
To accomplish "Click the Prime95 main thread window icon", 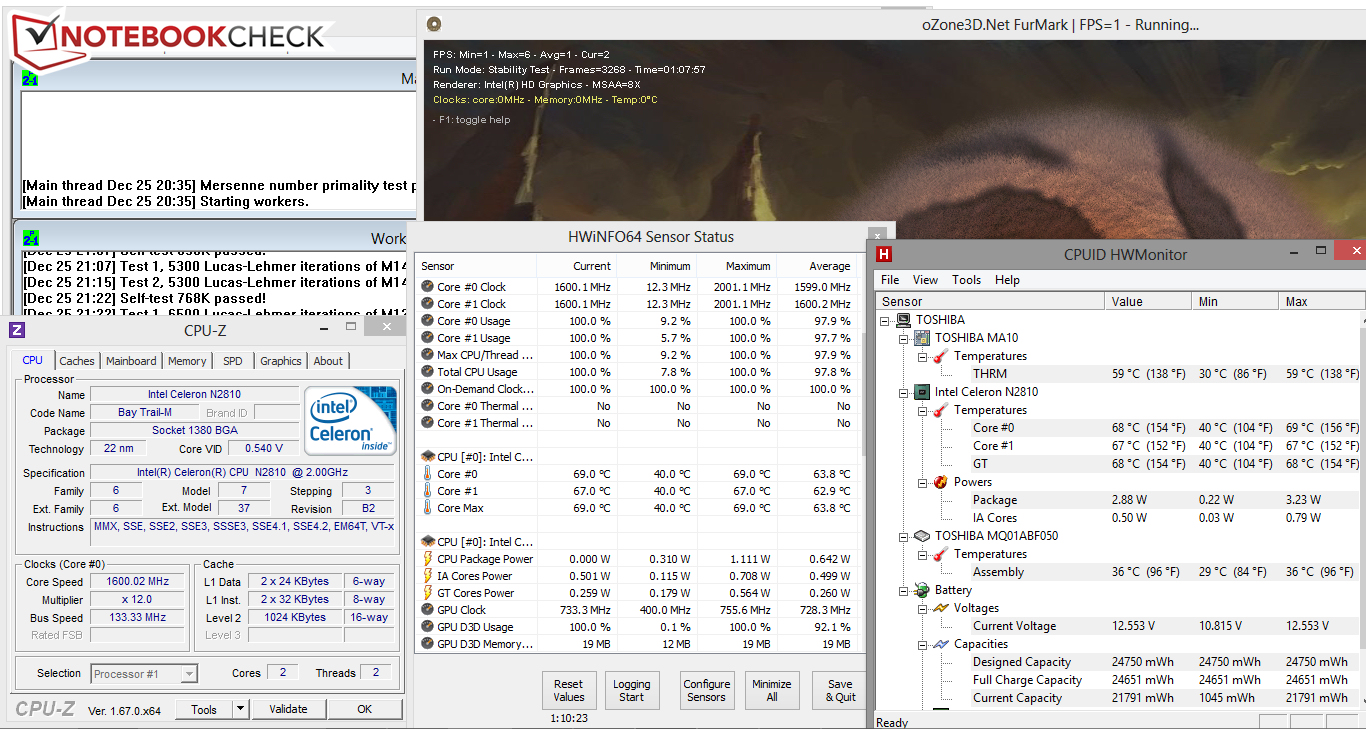I will 30,78.
